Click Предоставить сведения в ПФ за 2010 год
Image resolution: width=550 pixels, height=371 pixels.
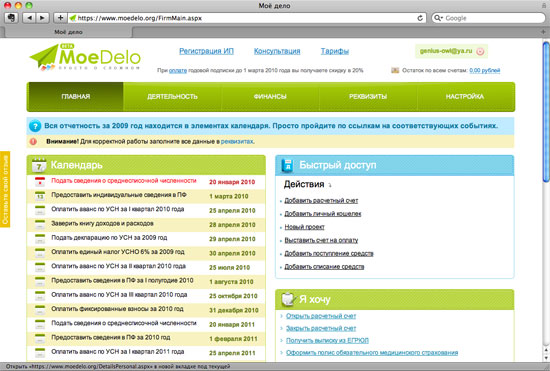(110, 337)
